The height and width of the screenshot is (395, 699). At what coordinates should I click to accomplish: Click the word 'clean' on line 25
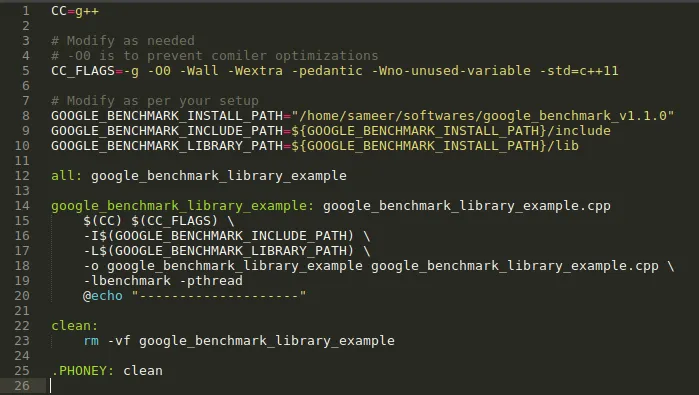pos(143,371)
